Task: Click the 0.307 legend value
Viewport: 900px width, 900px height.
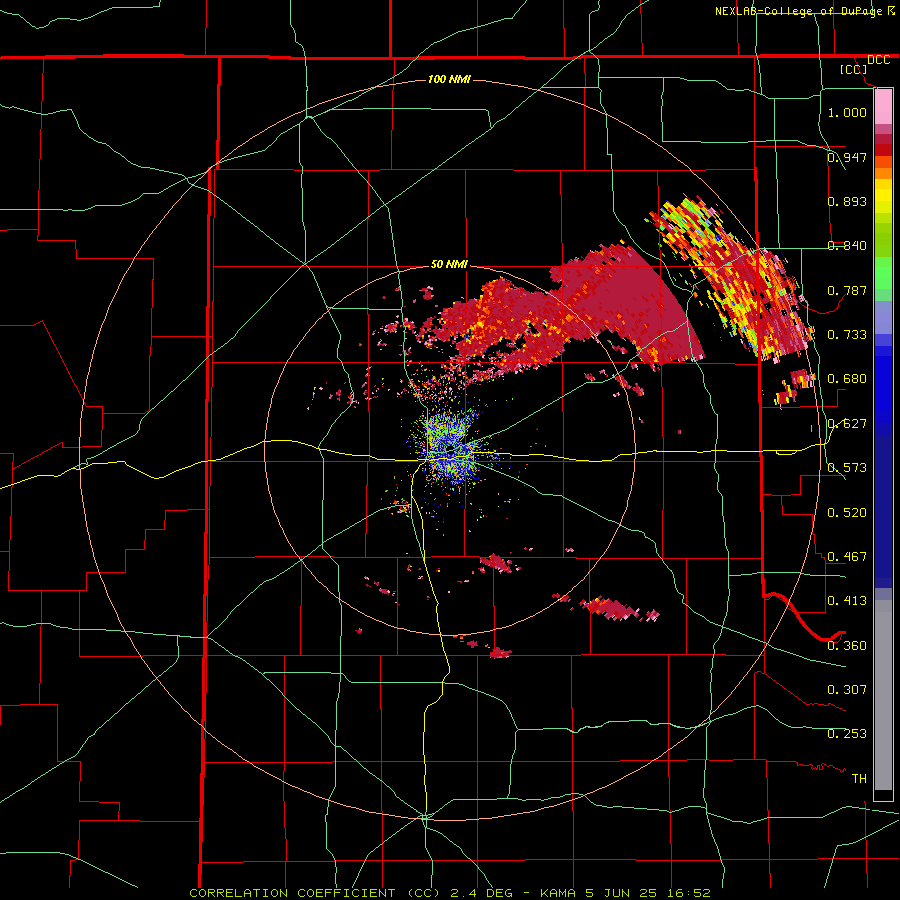Action: 847,689
